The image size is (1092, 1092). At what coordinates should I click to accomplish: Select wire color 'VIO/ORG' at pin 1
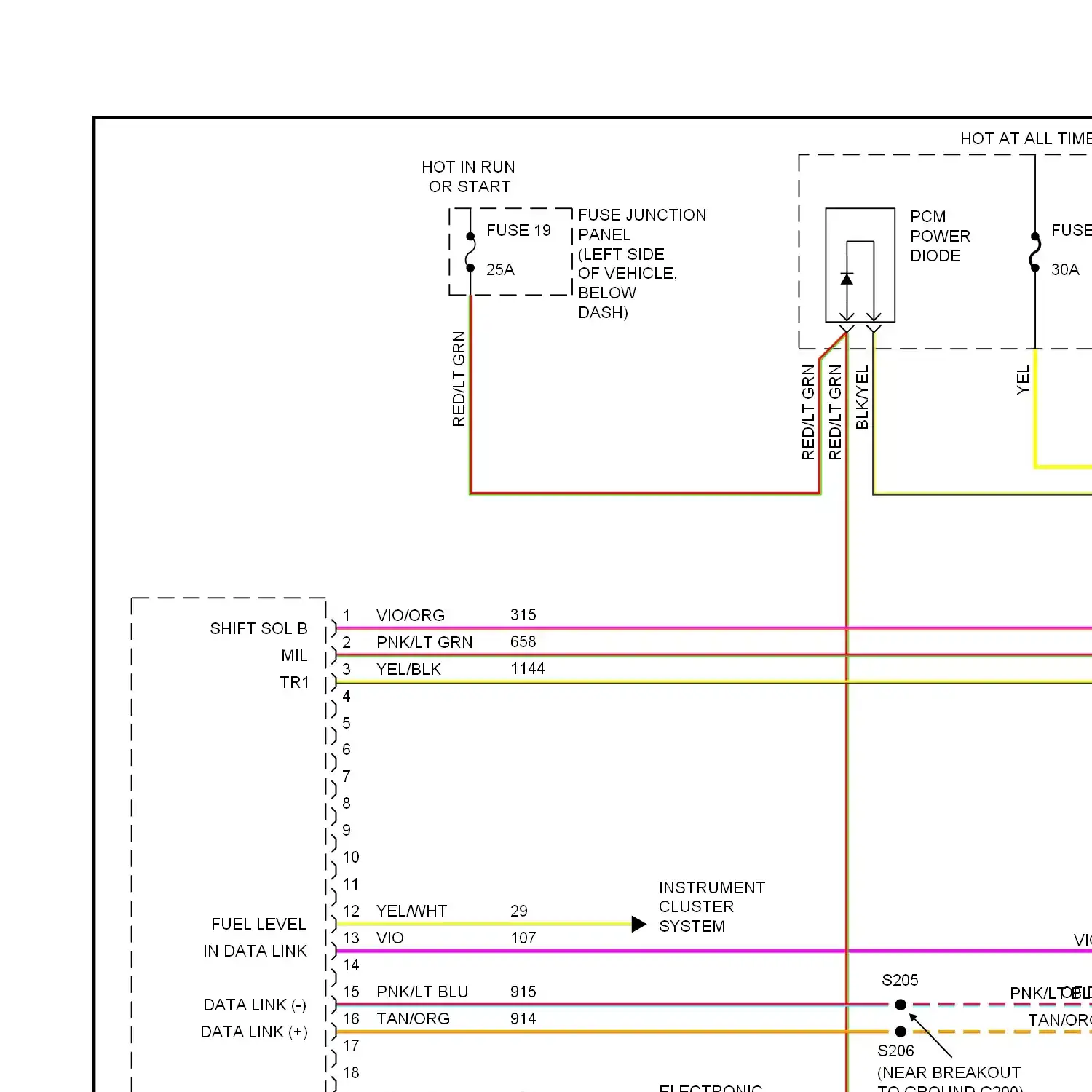point(411,615)
